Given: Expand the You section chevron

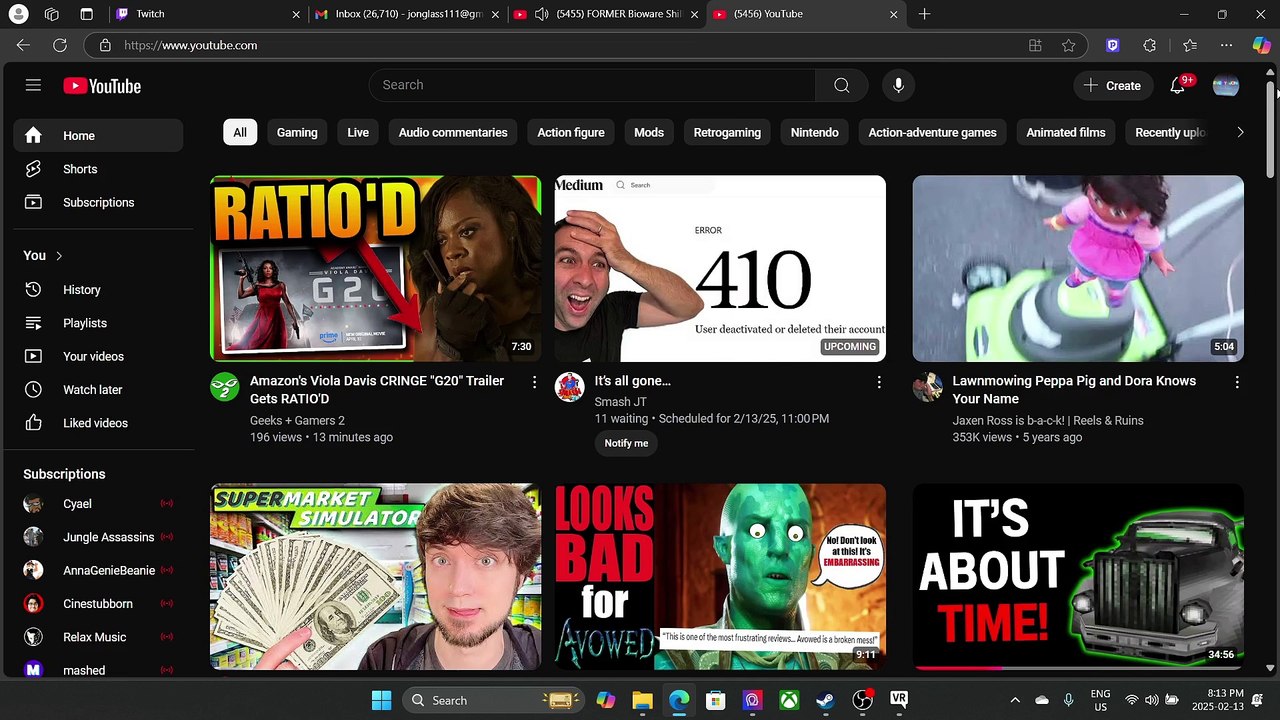Looking at the screenshot, I should click(59, 256).
